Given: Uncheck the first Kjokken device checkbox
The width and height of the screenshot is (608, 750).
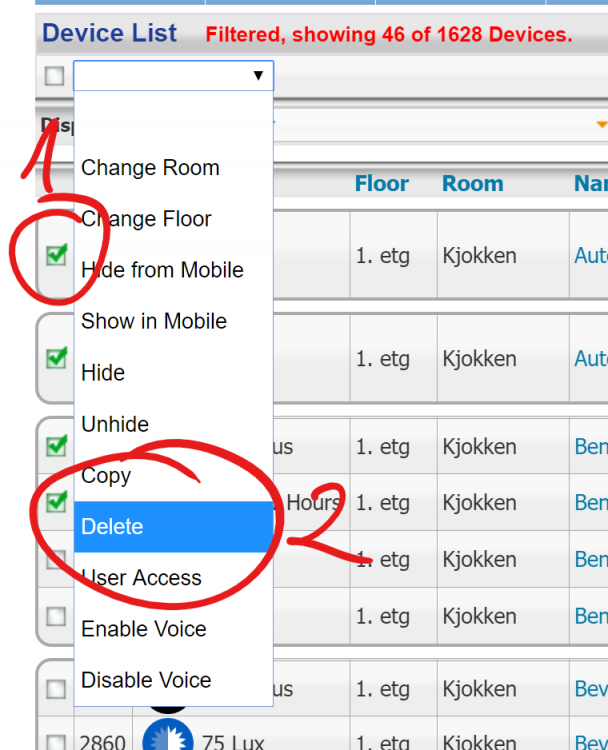Looking at the screenshot, I should tap(57, 255).
